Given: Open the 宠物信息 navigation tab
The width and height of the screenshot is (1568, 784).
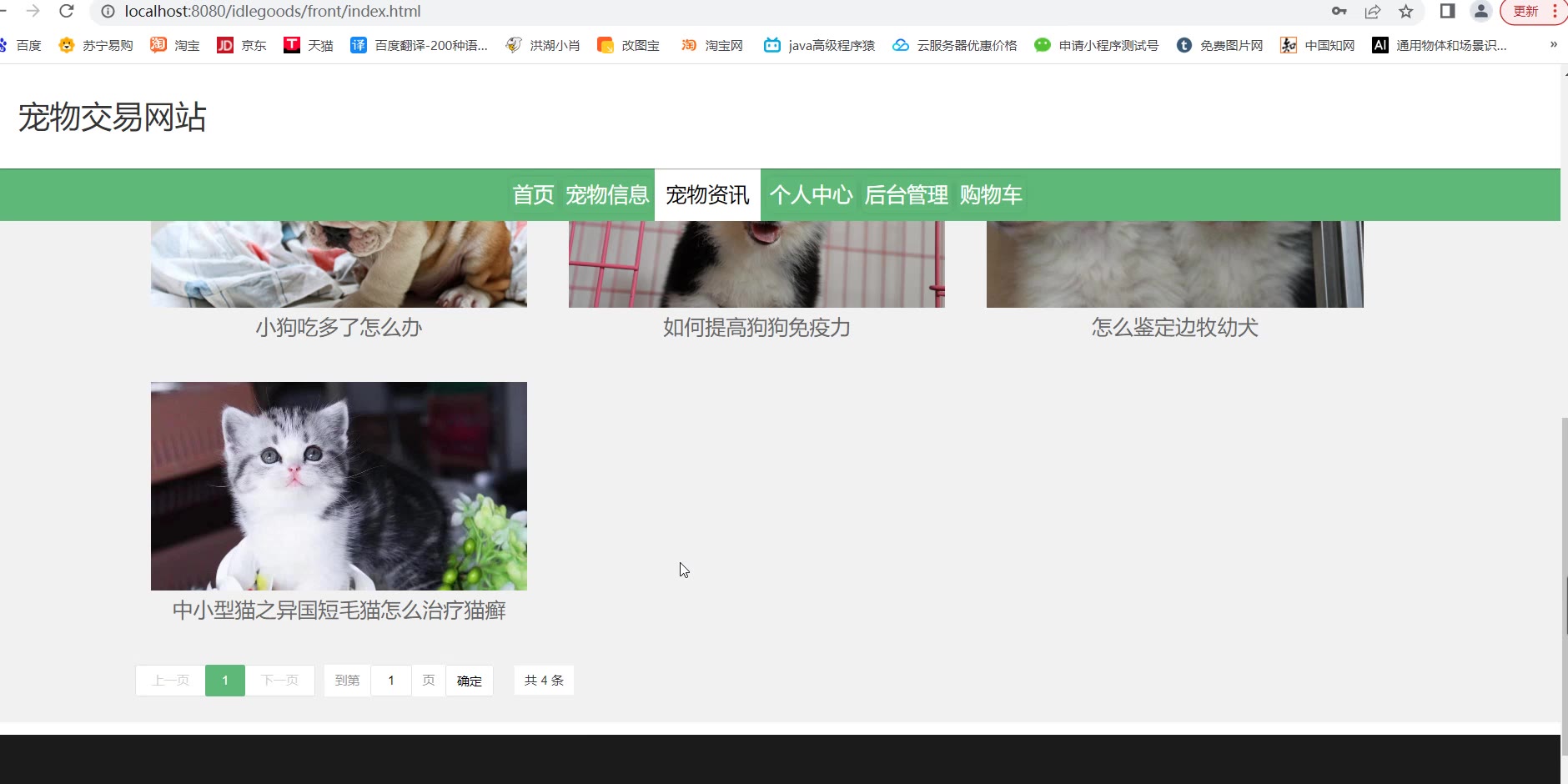Looking at the screenshot, I should coord(607,195).
